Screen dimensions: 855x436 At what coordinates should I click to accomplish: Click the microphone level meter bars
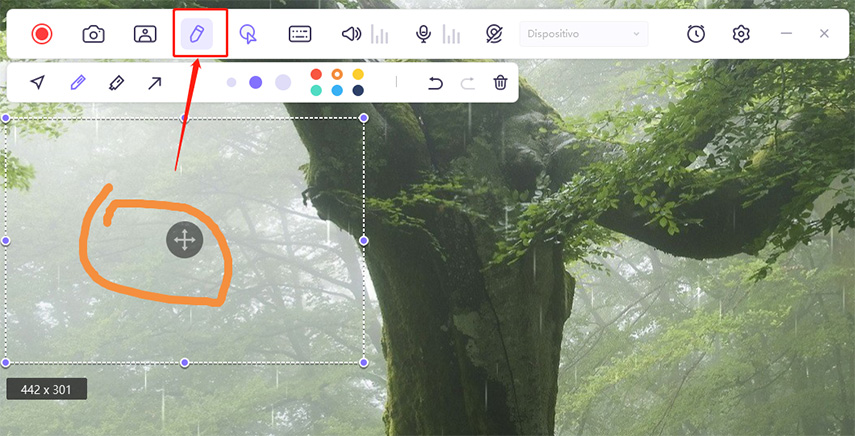pos(451,34)
